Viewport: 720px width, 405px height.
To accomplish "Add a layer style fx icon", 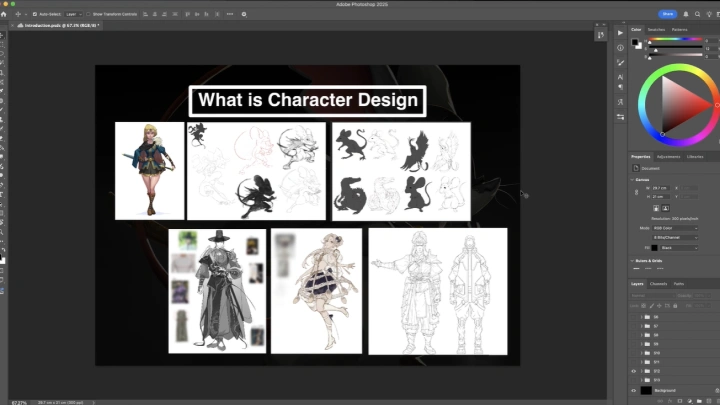I will coord(670,401).
